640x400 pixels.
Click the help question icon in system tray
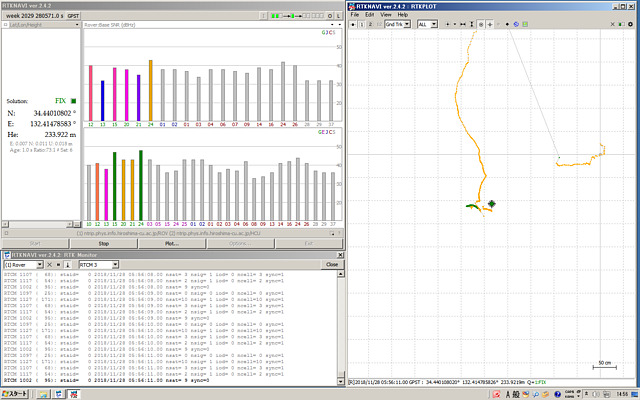(558, 394)
